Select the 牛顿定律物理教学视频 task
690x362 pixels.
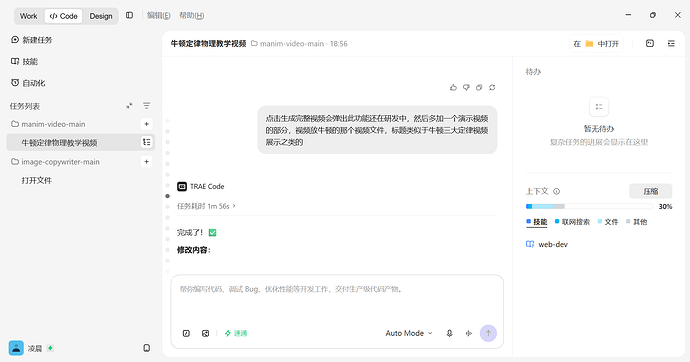click(x=81, y=143)
